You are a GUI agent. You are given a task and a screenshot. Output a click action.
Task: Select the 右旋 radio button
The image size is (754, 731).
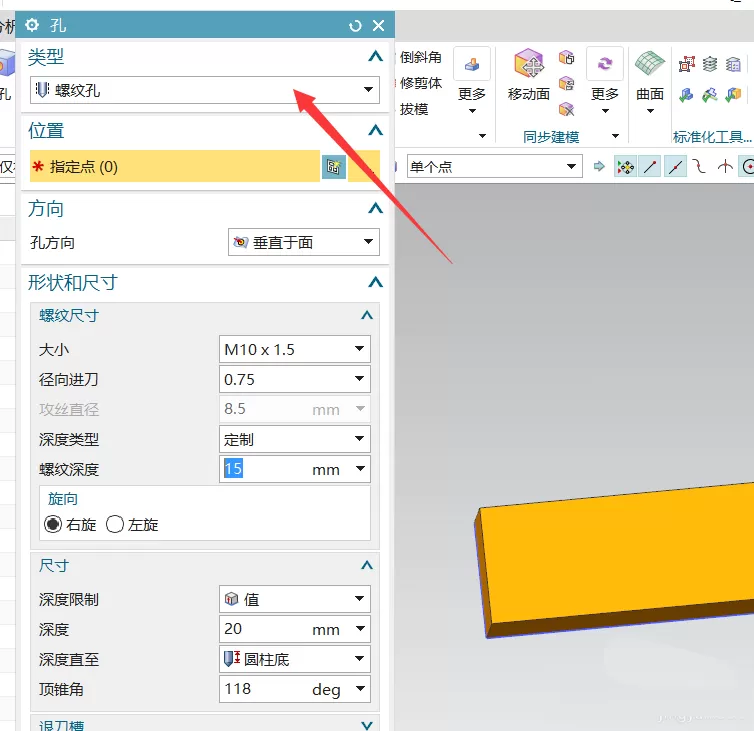tap(53, 524)
